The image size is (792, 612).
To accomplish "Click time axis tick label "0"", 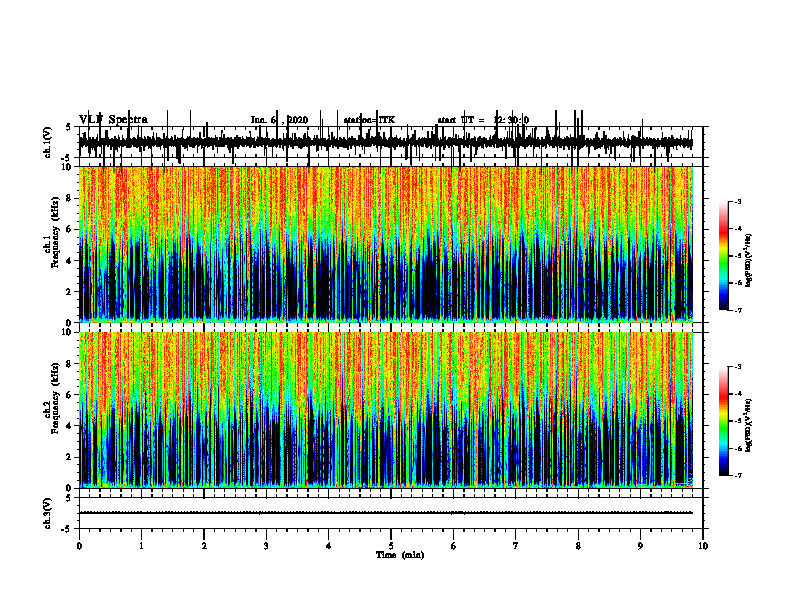I will [x=79, y=546].
